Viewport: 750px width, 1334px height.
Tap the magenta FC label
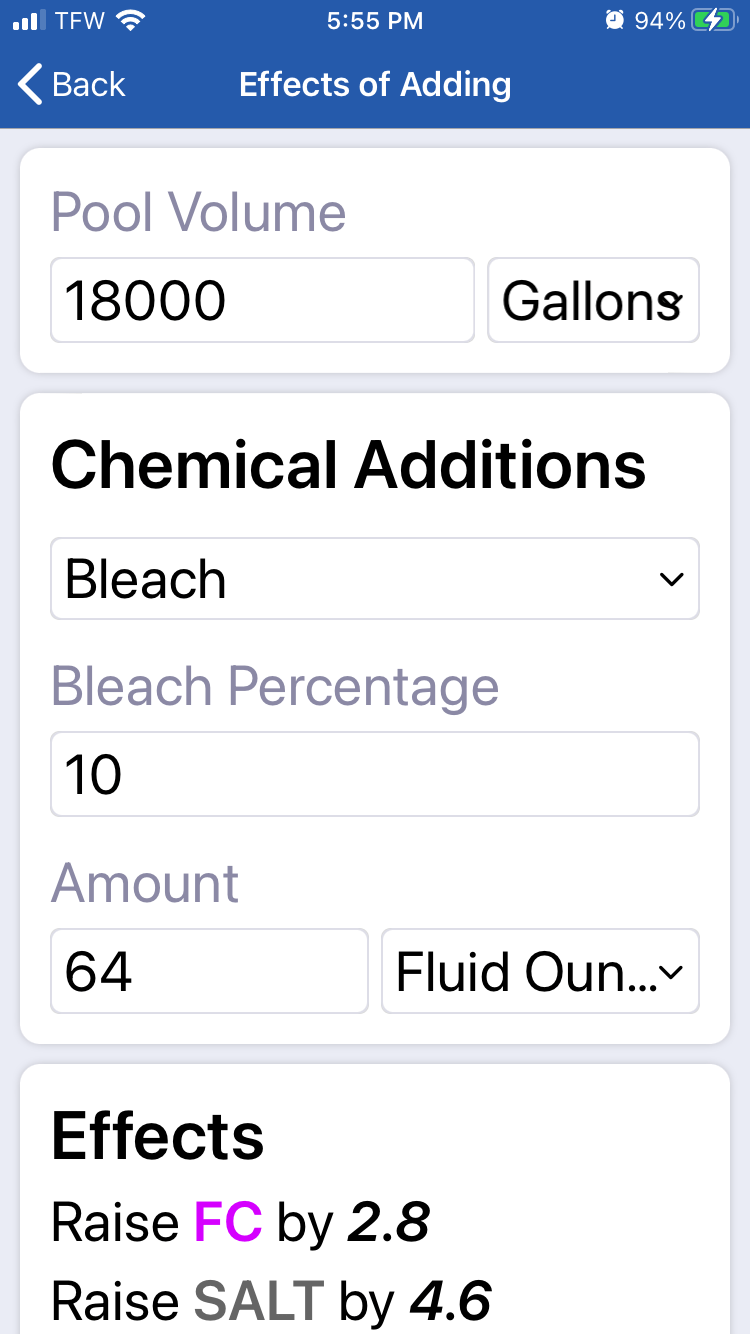coord(228,1221)
